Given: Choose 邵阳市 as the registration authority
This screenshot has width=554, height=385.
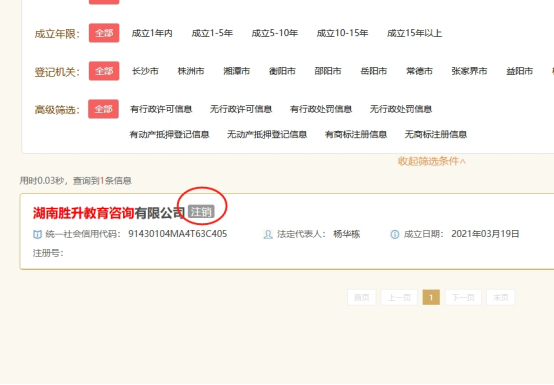Looking at the screenshot, I should coord(328,71).
